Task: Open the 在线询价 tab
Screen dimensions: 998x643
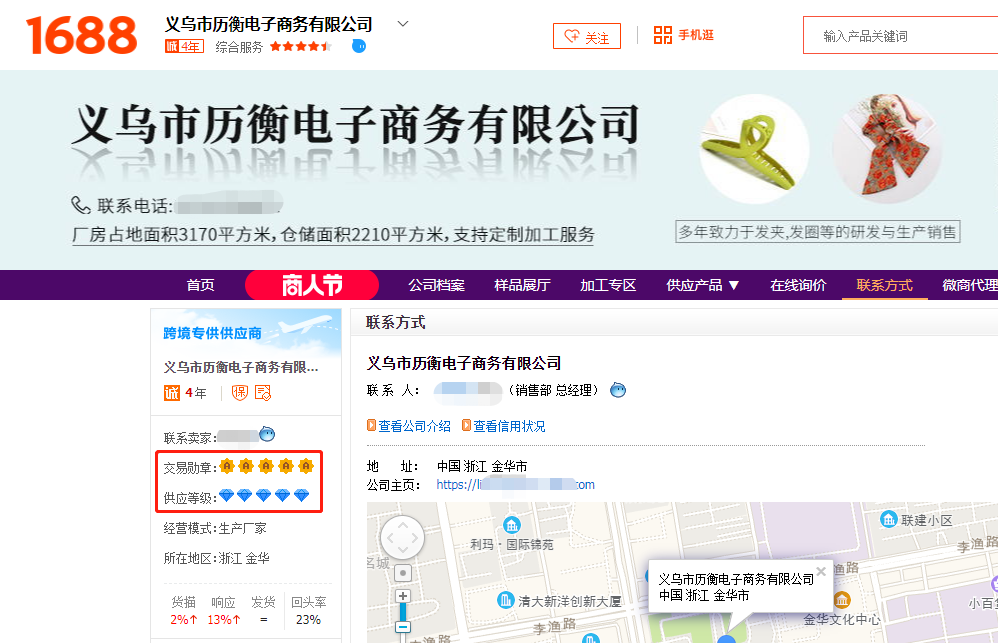Action: (x=798, y=285)
